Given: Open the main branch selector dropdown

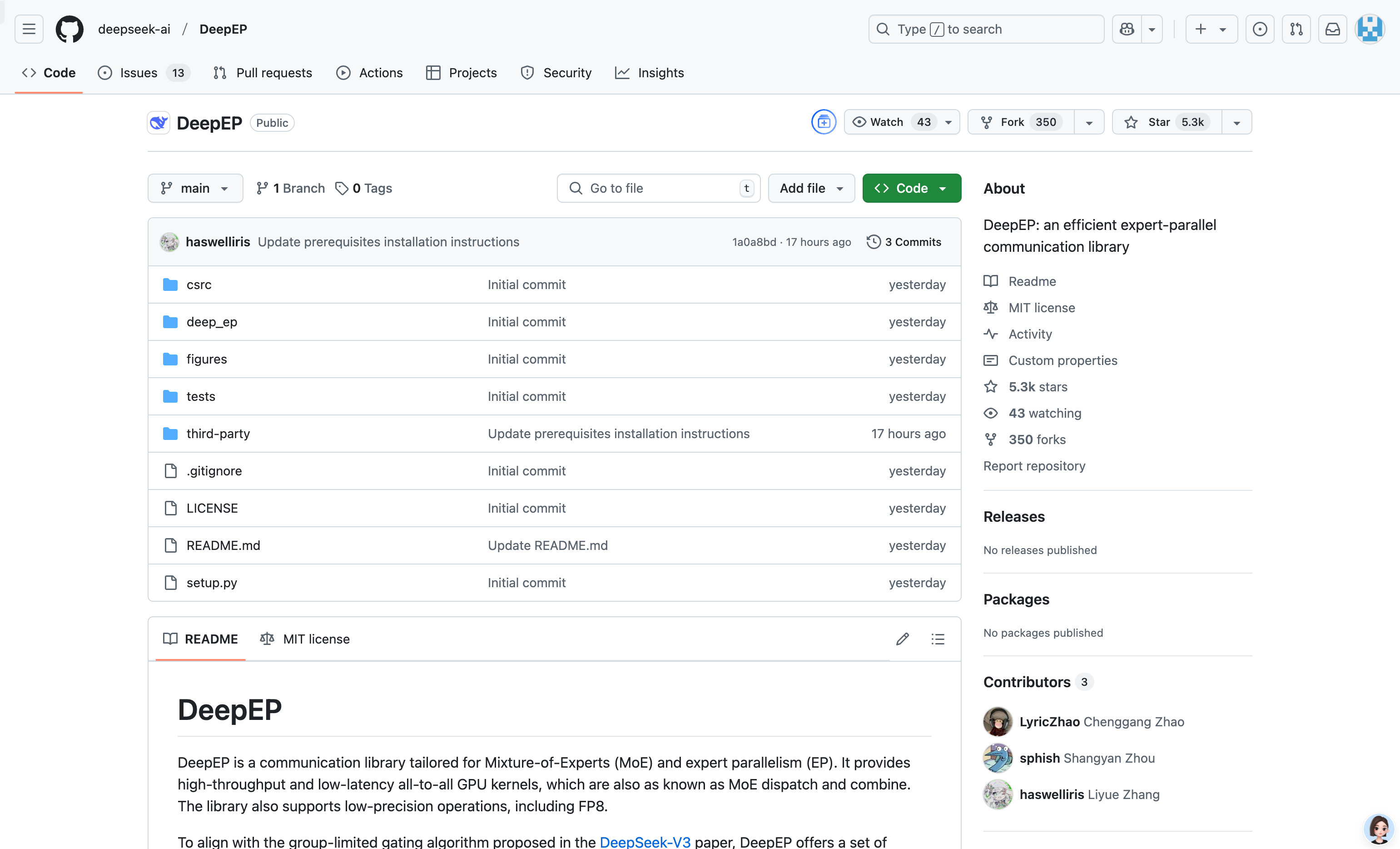Looking at the screenshot, I should [195, 188].
